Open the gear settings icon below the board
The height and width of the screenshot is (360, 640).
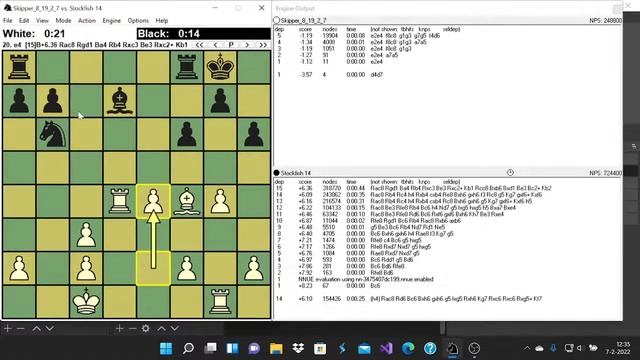tap(146, 328)
